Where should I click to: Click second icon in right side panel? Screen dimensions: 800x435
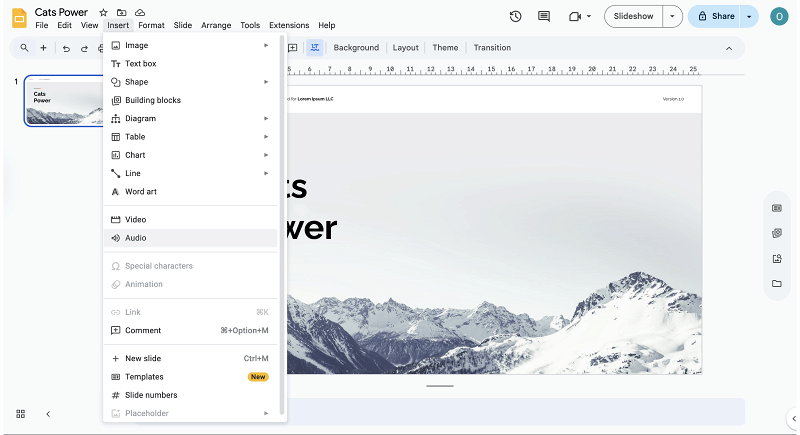tap(777, 233)
